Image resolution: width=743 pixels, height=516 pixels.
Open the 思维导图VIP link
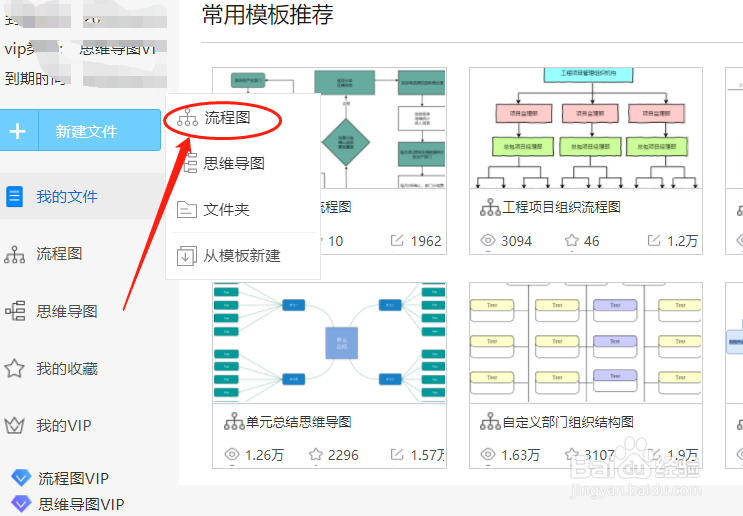click(x=81, y=504)
